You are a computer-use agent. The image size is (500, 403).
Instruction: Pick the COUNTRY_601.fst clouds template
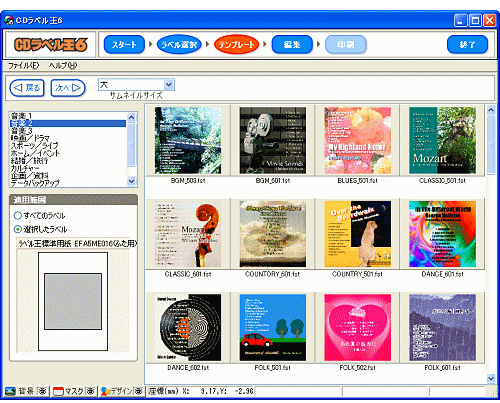point(273,234)
